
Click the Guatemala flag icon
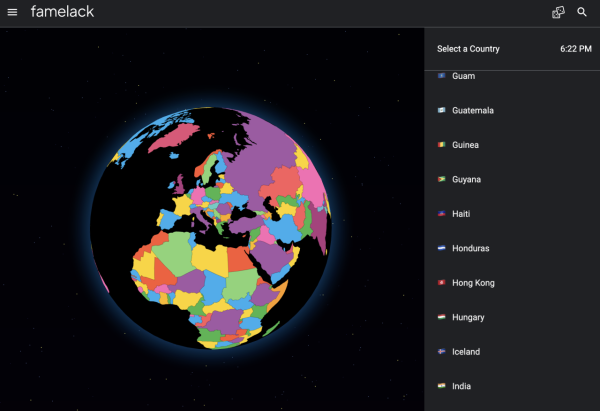tap(441, 111)
